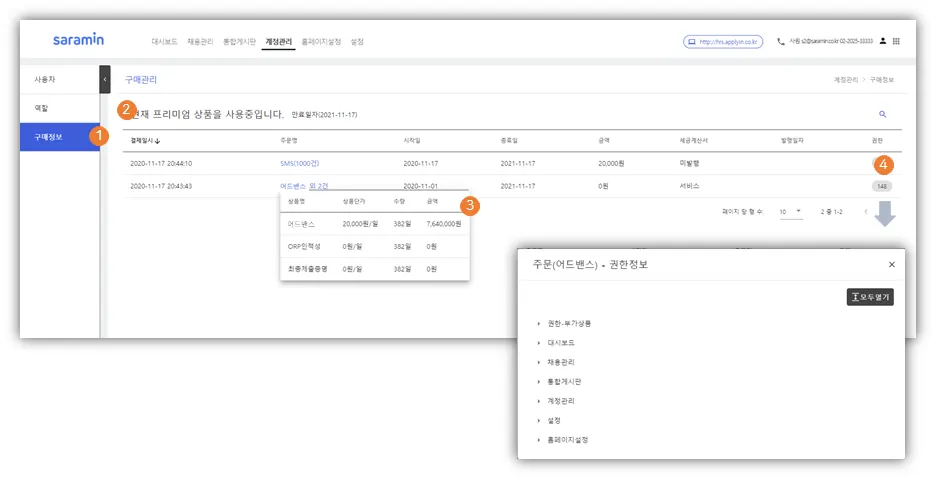
Task: Open the rows-per-page dropdown showing 10
Action: click(x=790, y=211)
